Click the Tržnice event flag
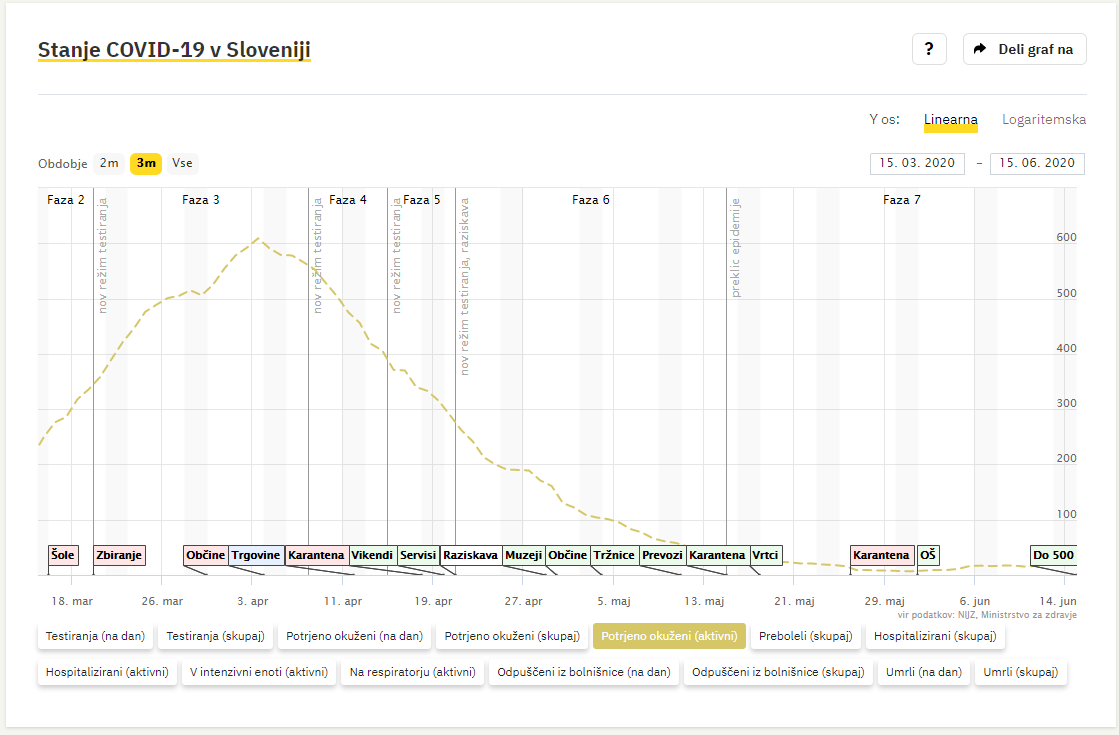The height and width of the screenshot is (735, 1119). (614, 555)
